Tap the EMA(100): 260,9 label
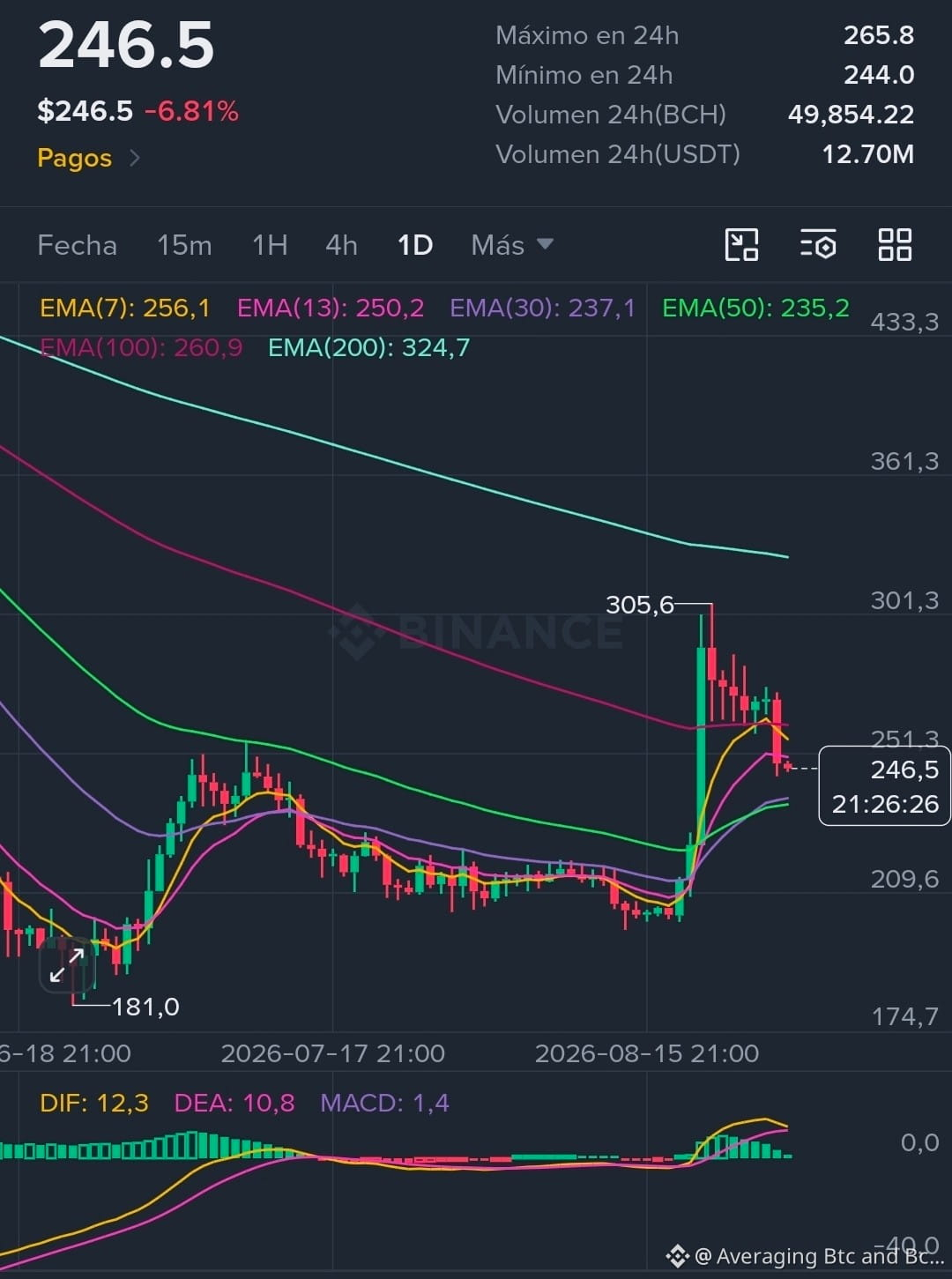The image size is (952, 1279). click(x=141, y=347)
